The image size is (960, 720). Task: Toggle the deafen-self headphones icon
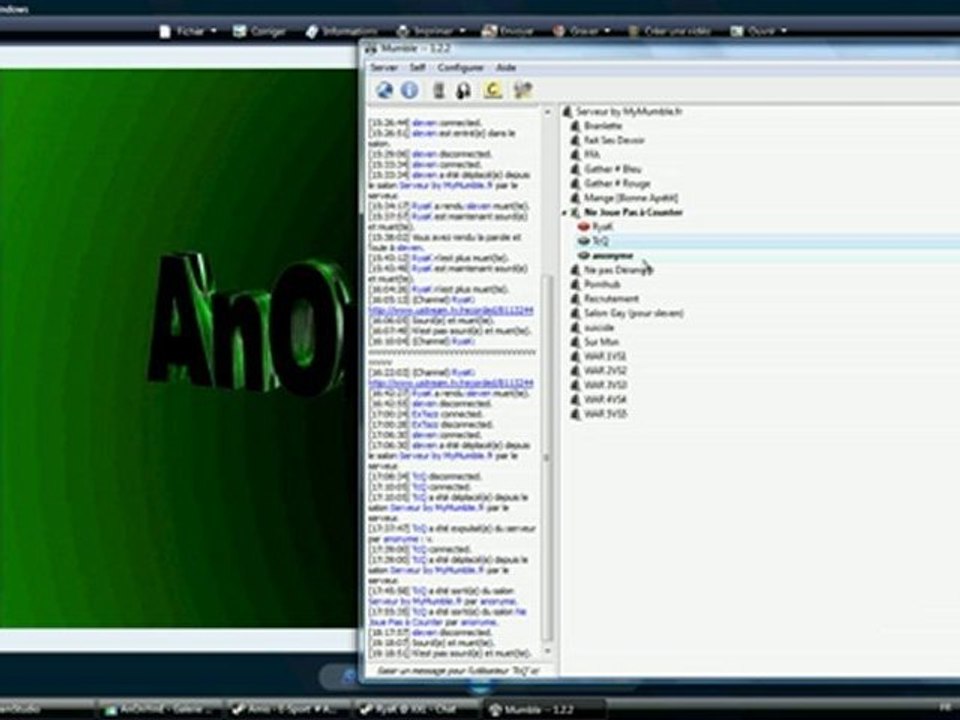(x=463, y=91)
